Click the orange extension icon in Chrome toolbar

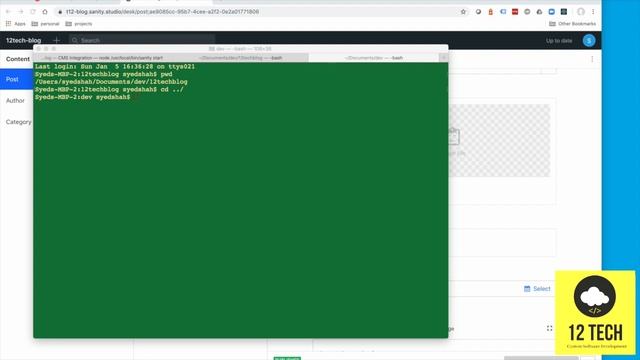click(x=491, y=12)
